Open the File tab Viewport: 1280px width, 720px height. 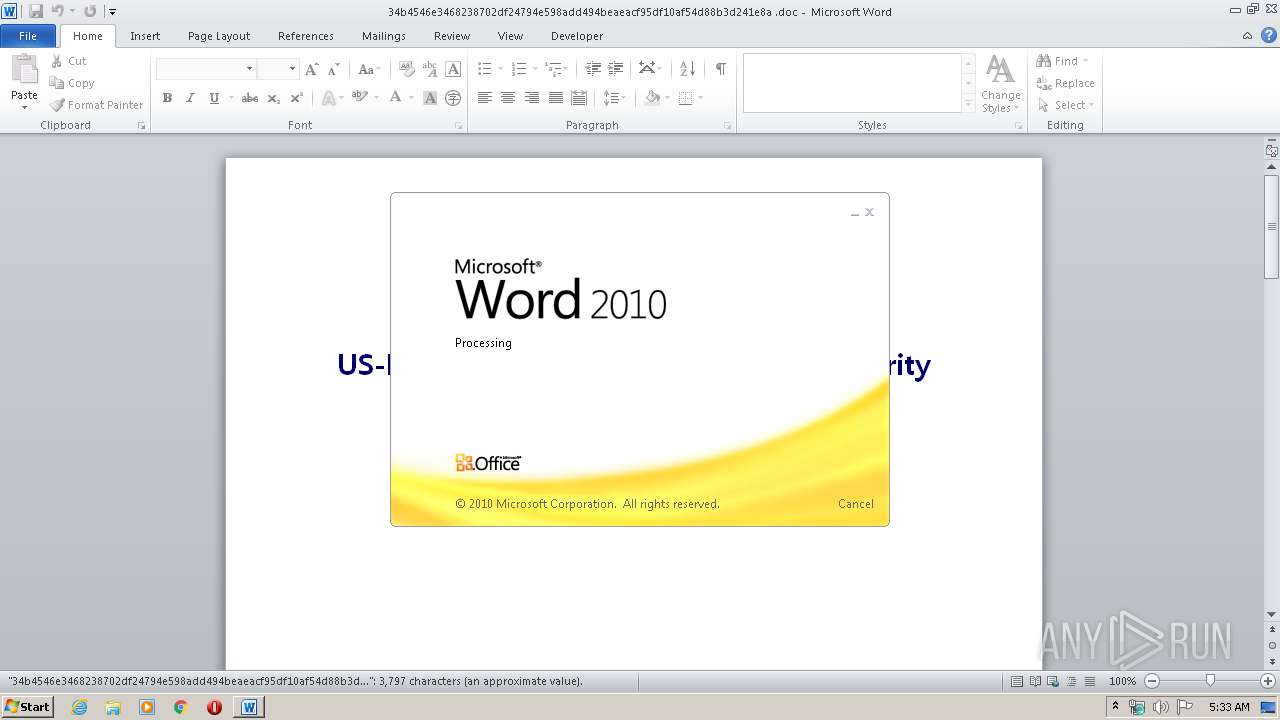pos(28,36)
